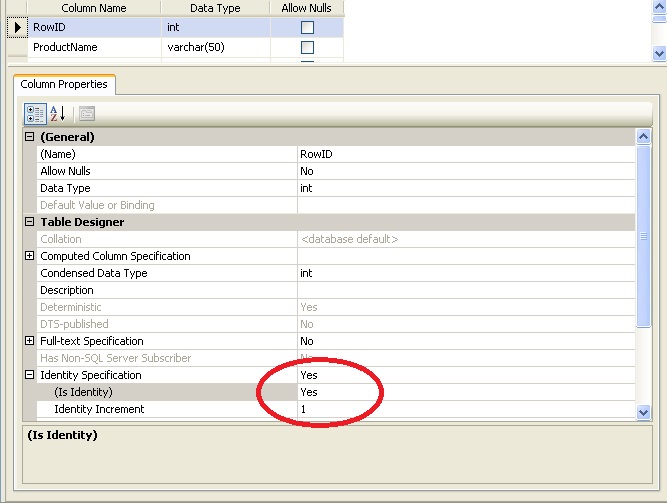Click the Column Name header
This screenshot has height=503, width=667.
(94, 8)
